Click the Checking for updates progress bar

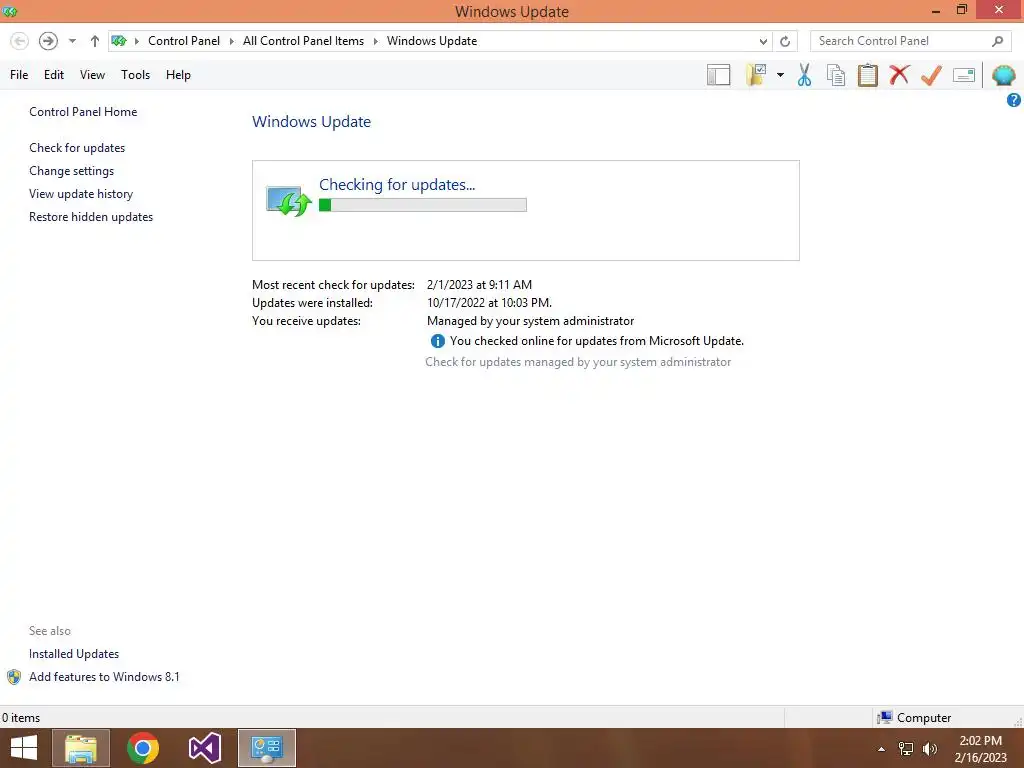click(423, 205)
